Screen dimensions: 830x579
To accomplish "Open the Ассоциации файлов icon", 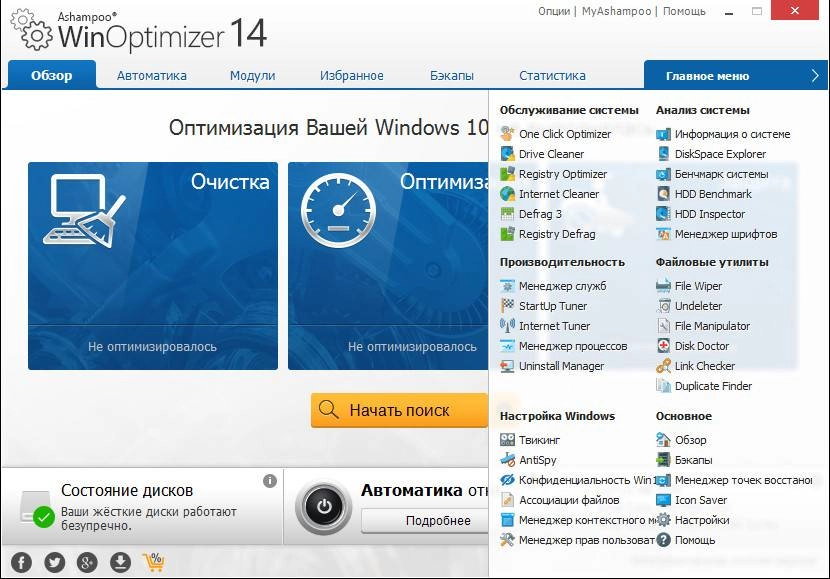I will [x=507, y=500].
